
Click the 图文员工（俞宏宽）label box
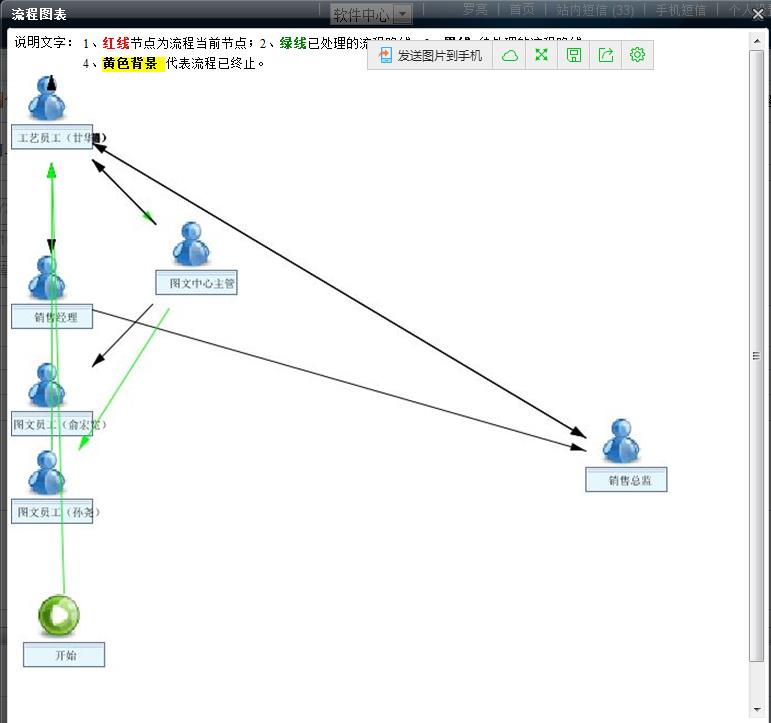click(x=52, y=424)
